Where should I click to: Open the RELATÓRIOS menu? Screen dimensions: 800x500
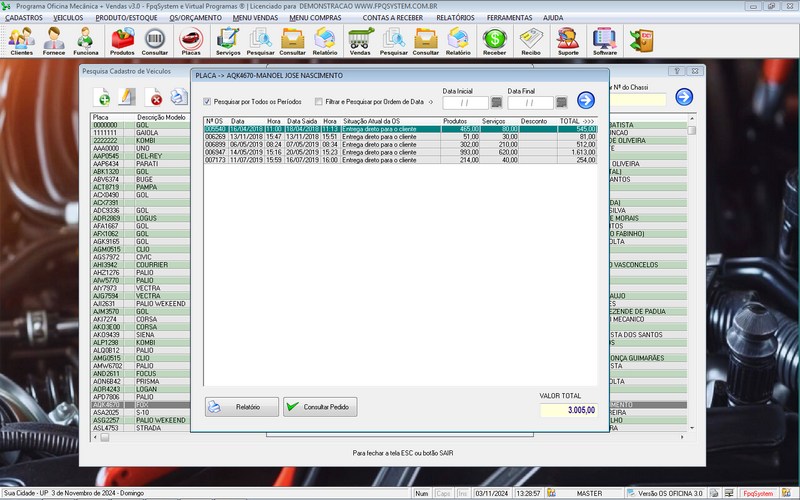tap(455, 17)
